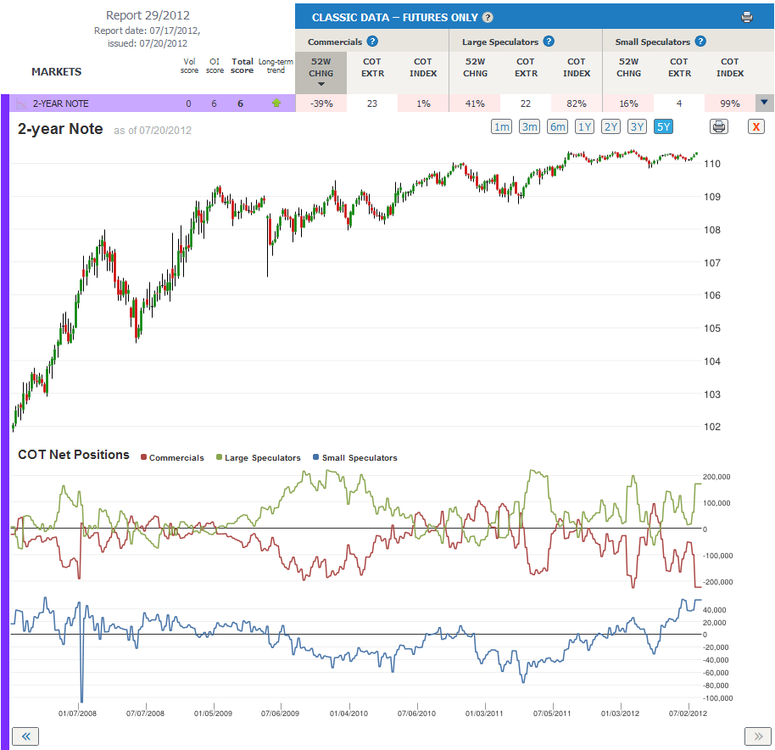Click the Report 29/2012 title
The image size is (775, 750).
click(x=148, y=15)
